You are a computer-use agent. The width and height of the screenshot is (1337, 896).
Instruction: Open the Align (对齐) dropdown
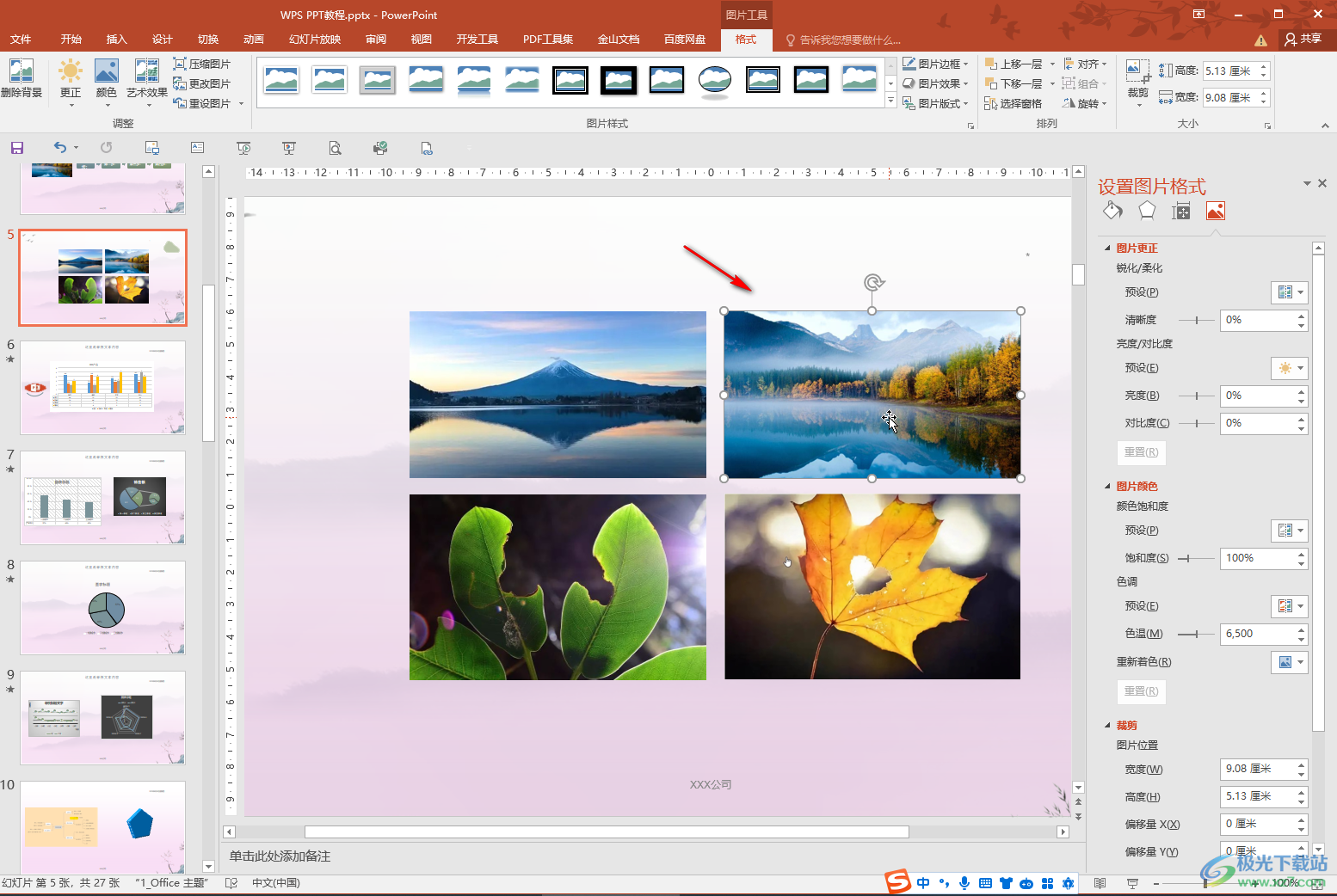(1085, 64)
